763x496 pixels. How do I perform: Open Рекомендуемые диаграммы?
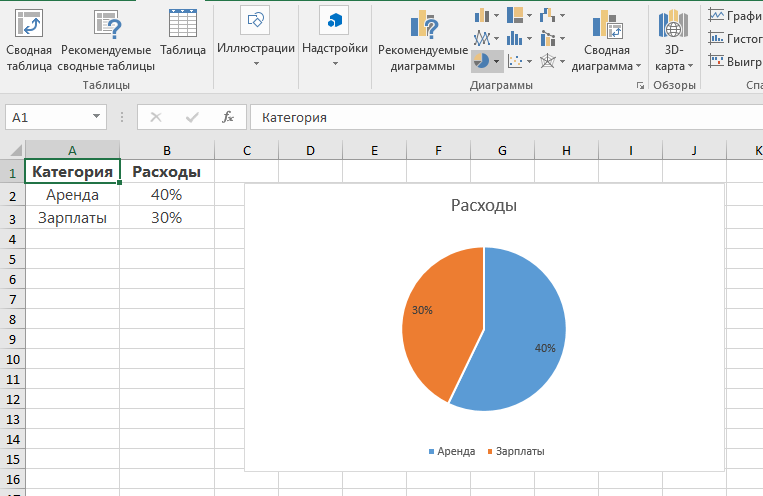click(423, 41)
